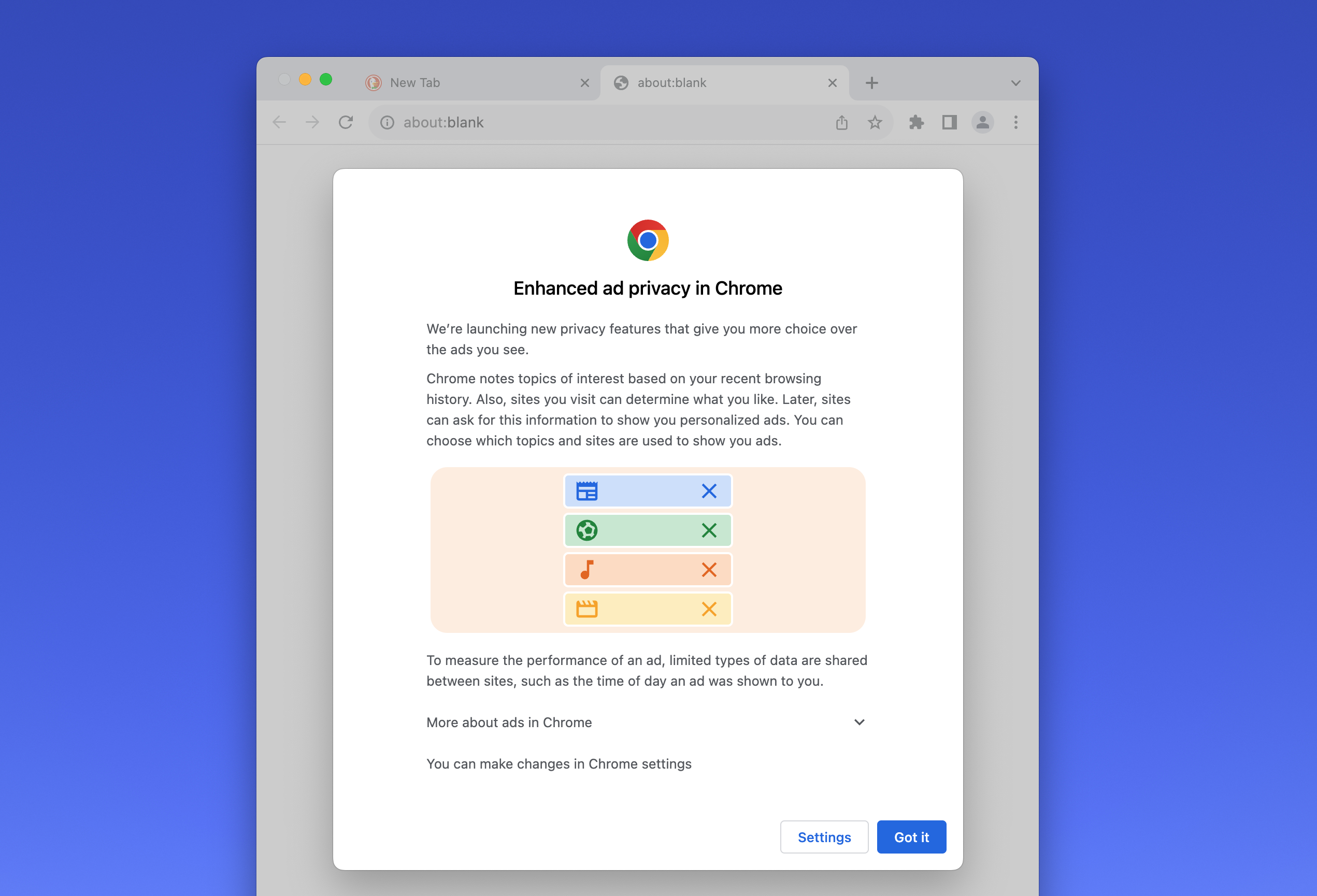
Task: Click the media/film topic icon
Action: 587,608
